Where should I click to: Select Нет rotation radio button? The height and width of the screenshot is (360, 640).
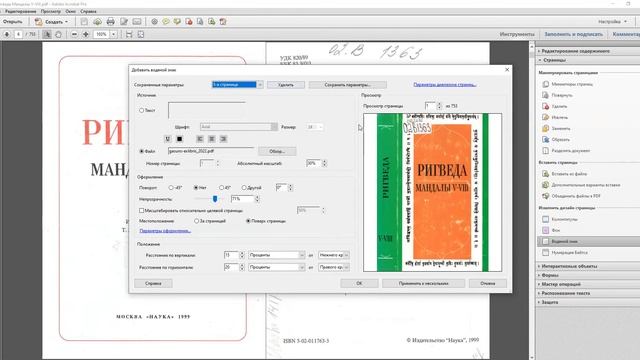click(196, 188)
